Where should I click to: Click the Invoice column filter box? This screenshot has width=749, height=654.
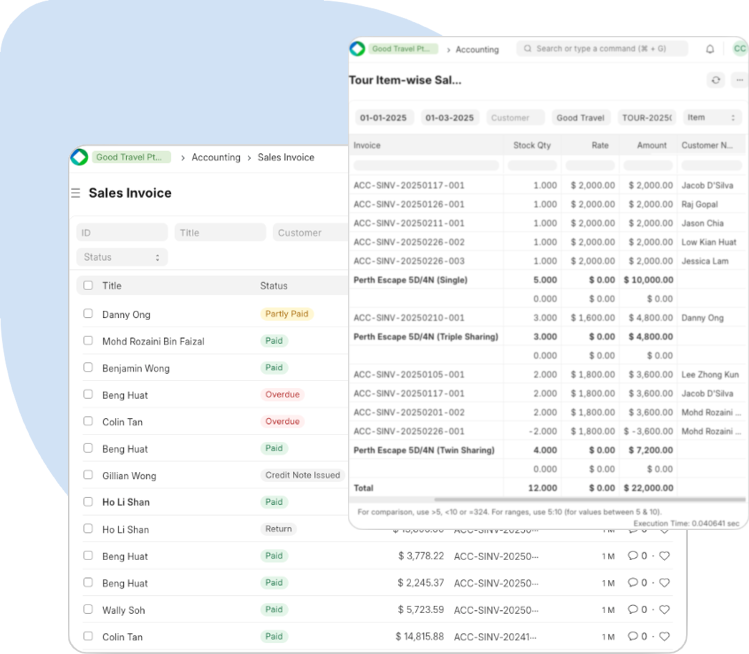tap(426, 165)
